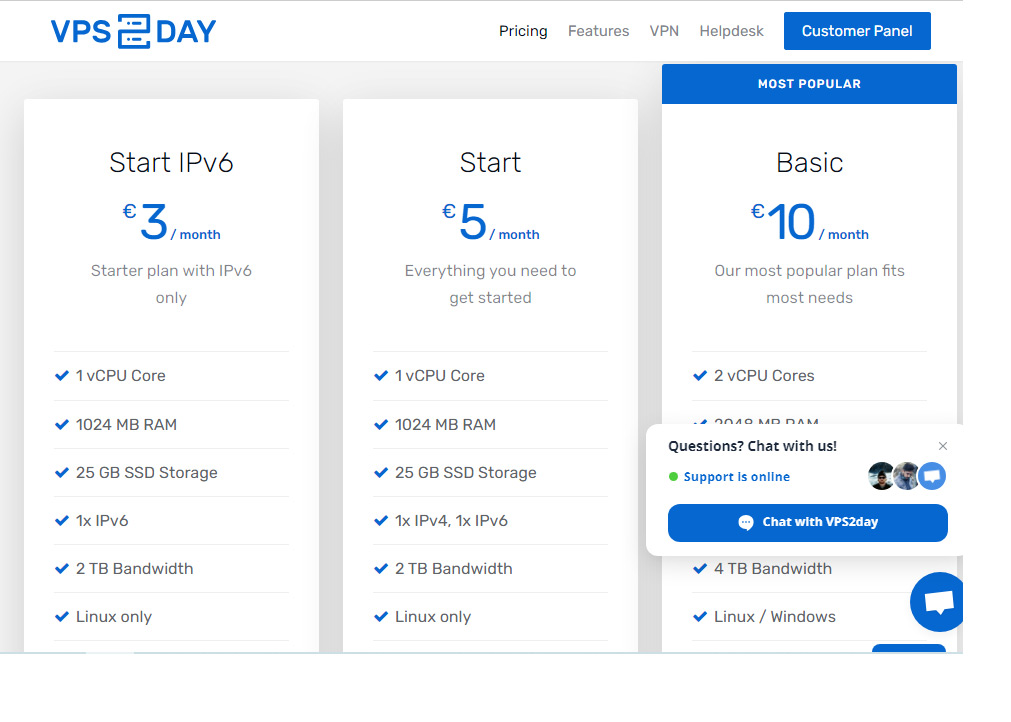Image resolution: width=1011 pixels, height=722 pixels.
Task: Click the checkmark beside 1x IPv4, 1x IPv6
Action: [381, 520]
